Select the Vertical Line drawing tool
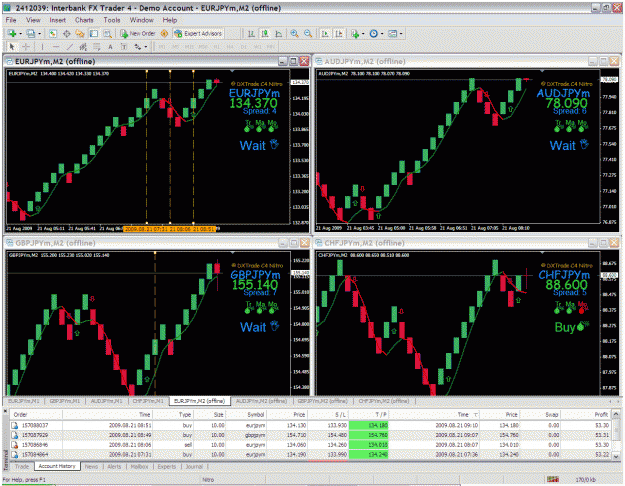Image resolution: width=625 pixels, height=486 pixels. [42, 47]
